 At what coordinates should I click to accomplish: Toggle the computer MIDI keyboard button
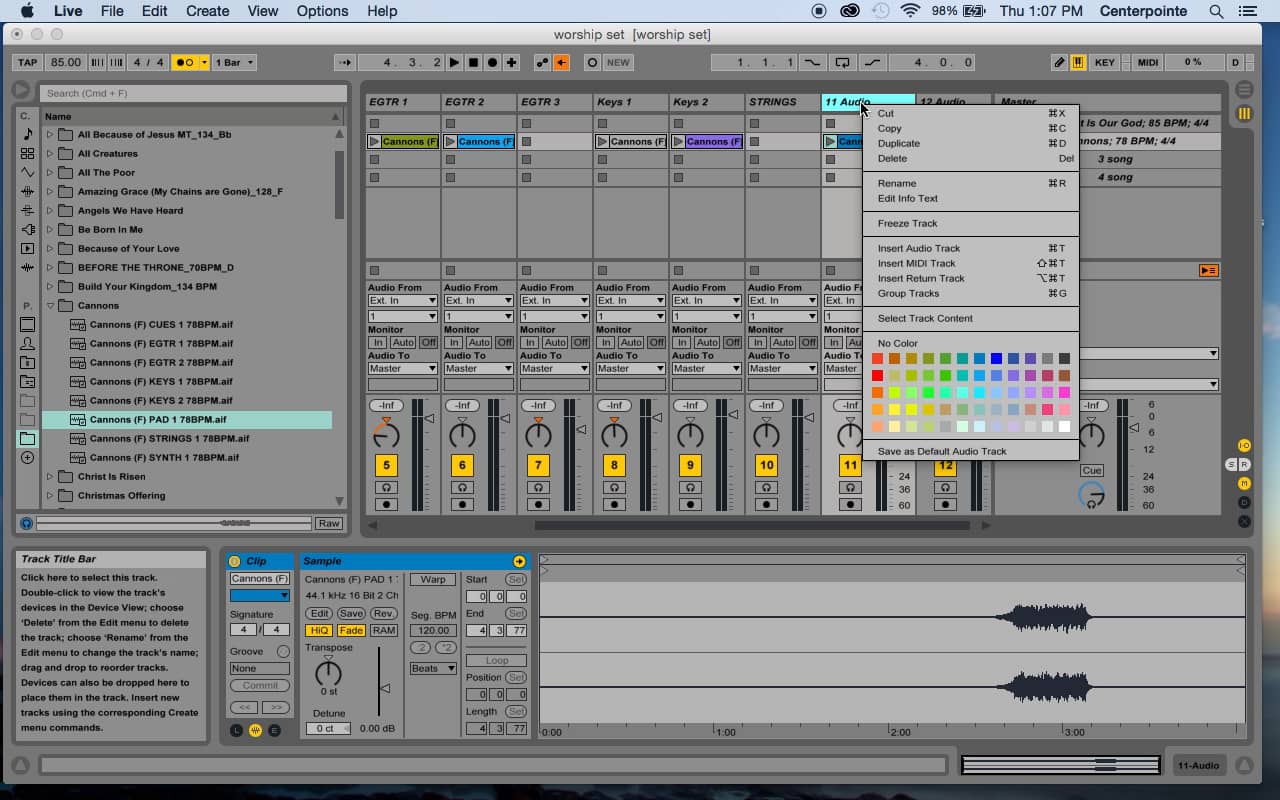(1079, 62)
